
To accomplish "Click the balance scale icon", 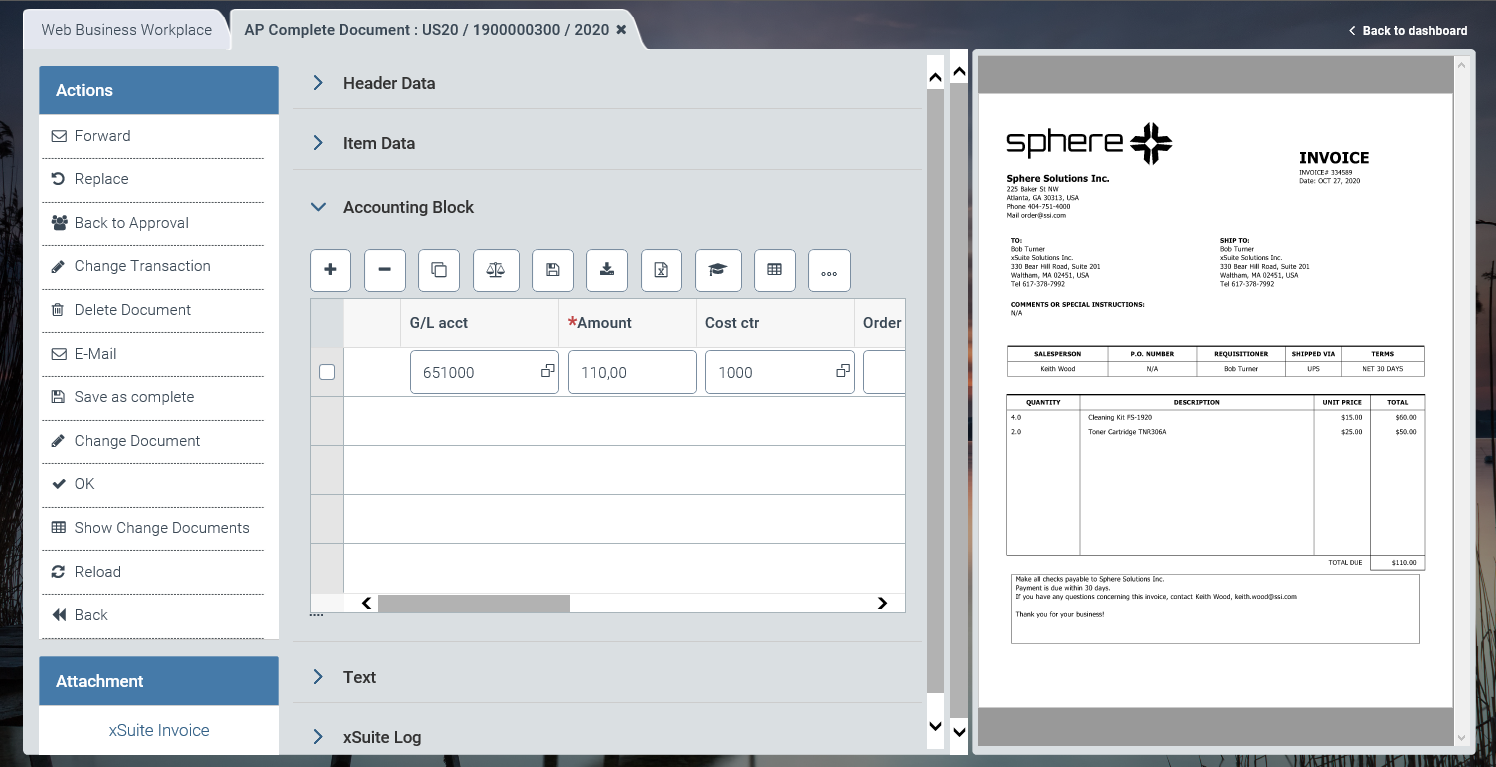I will tap(495, 270).
